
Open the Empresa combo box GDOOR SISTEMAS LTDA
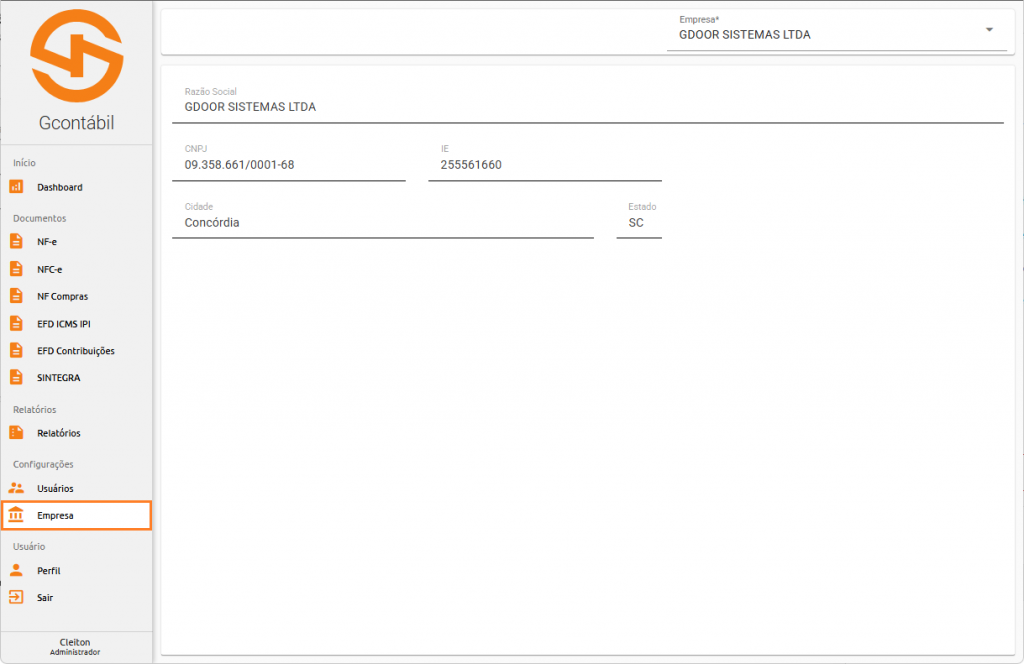837,31
